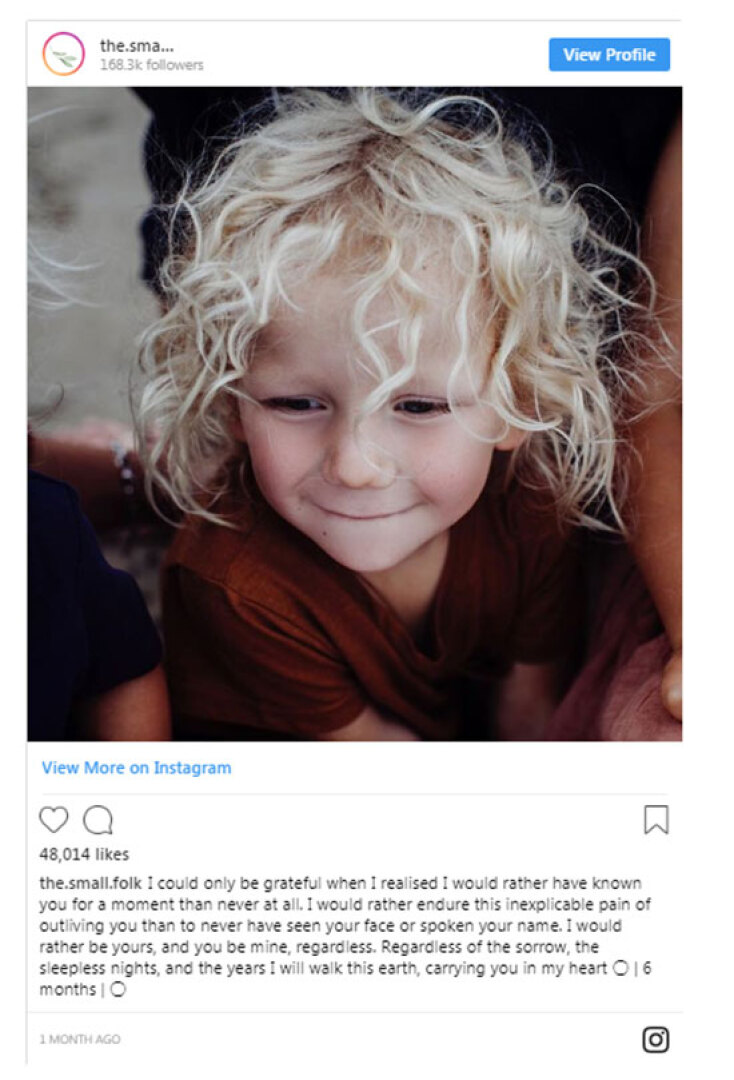734x1080 pixels.
Task: Click the child's curly blonde hair in photo
Action: click(386, 227)
